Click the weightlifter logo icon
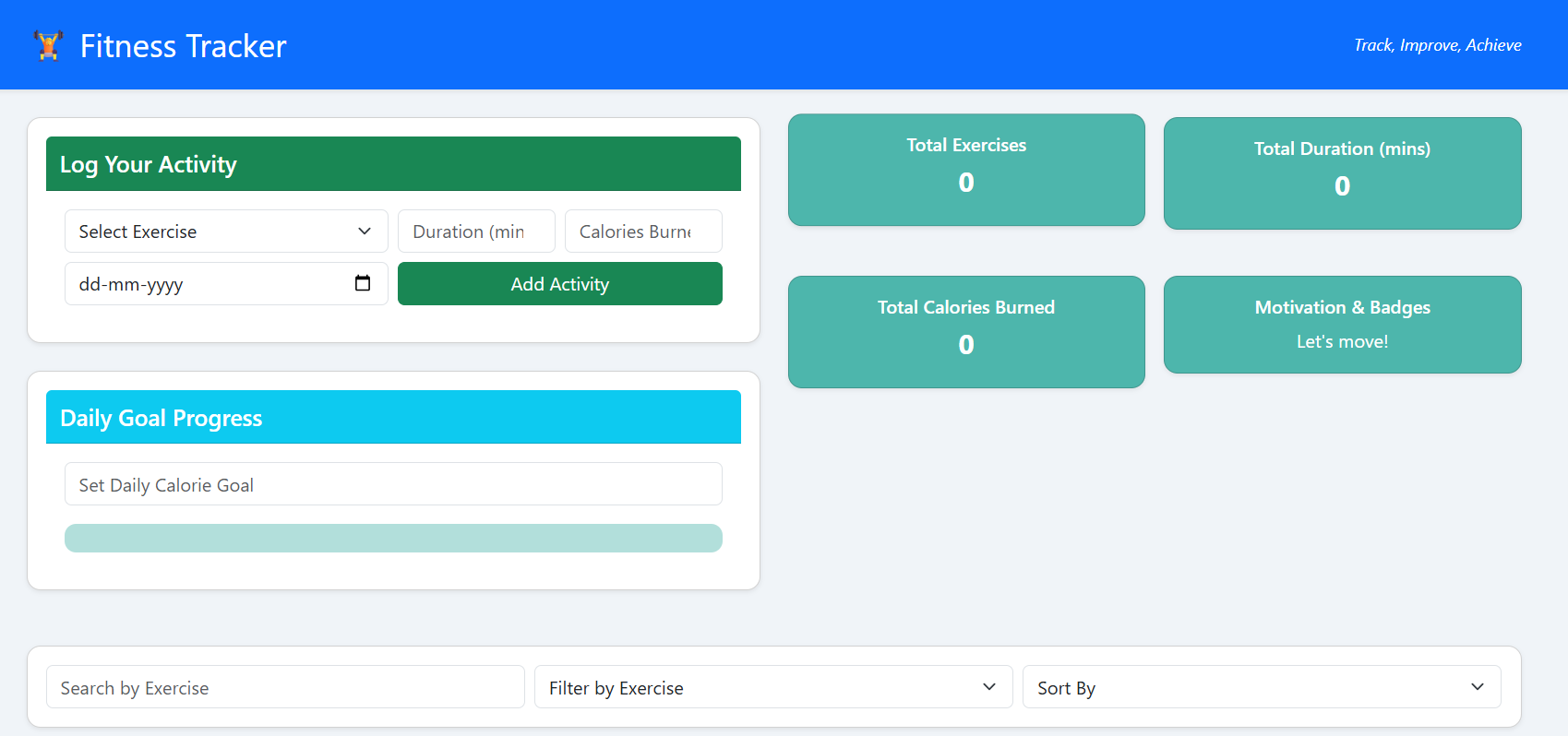1568x736 pixels. [x=48, y=45]
